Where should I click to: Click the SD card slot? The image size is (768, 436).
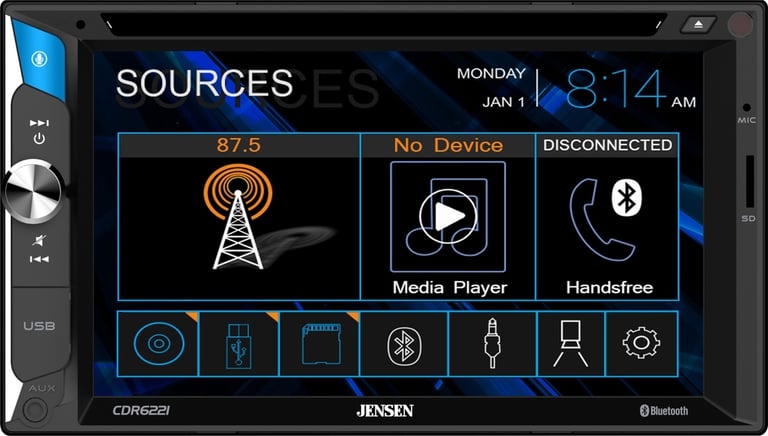point(749,182)
